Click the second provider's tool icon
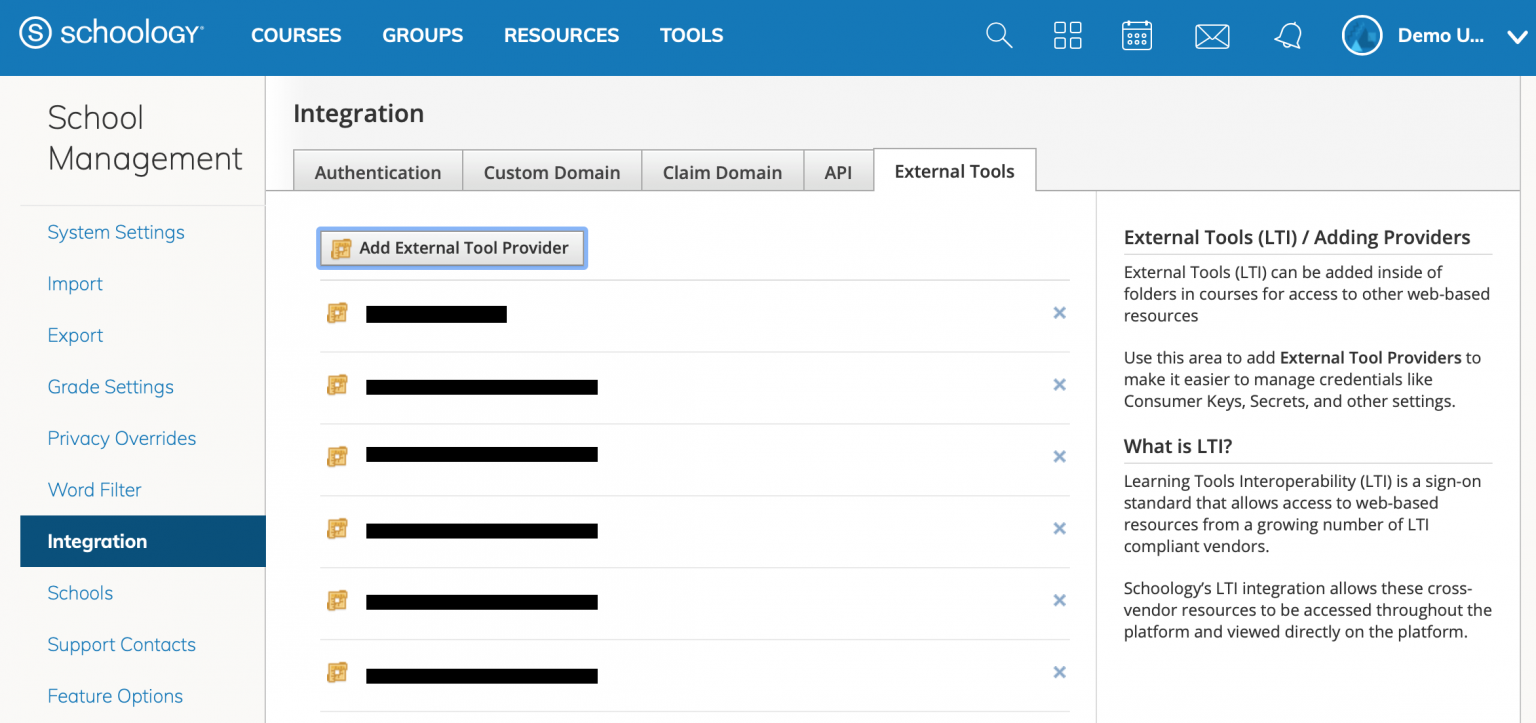 (x=338, y=385)
